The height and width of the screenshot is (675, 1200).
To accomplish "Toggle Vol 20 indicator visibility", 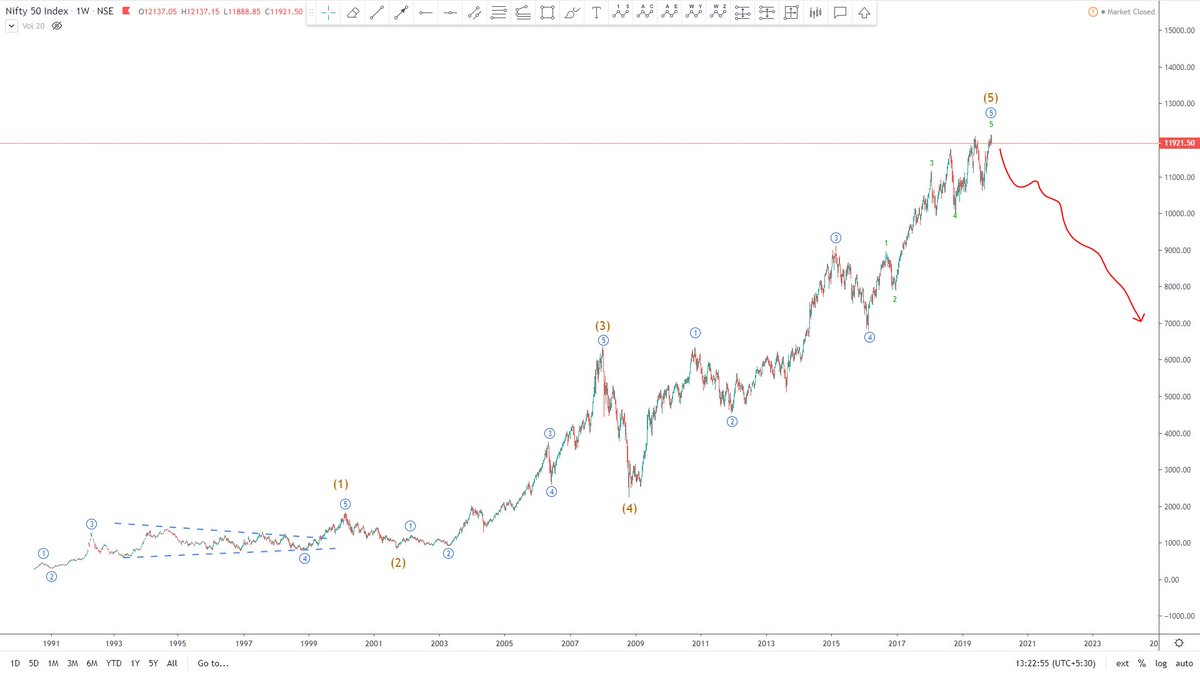I will 57,24.
